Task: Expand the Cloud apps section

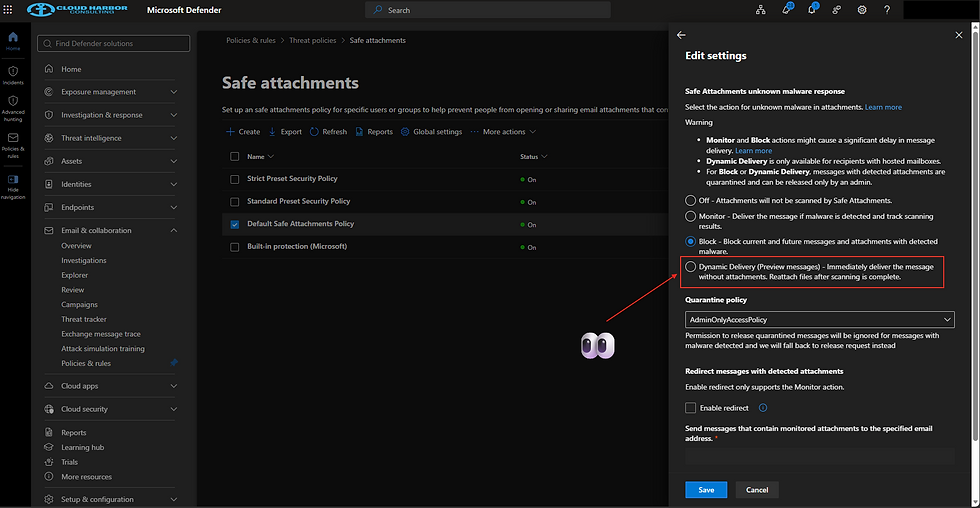Action: click(174, 386)
